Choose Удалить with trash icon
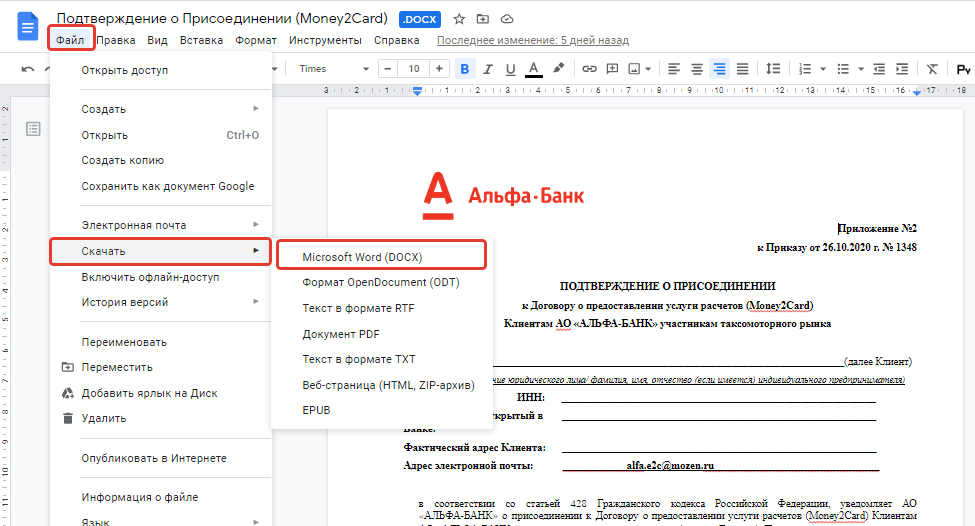 (x=160, y=418)
